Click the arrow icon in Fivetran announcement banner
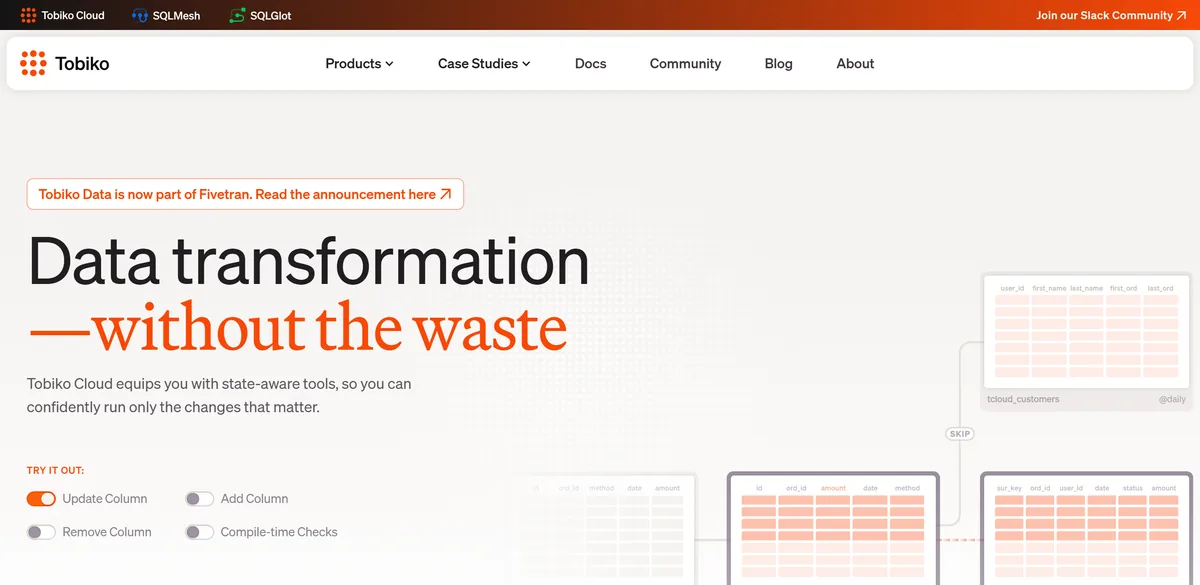This screenshot has width=1200, height=585. tap(445, 194)
